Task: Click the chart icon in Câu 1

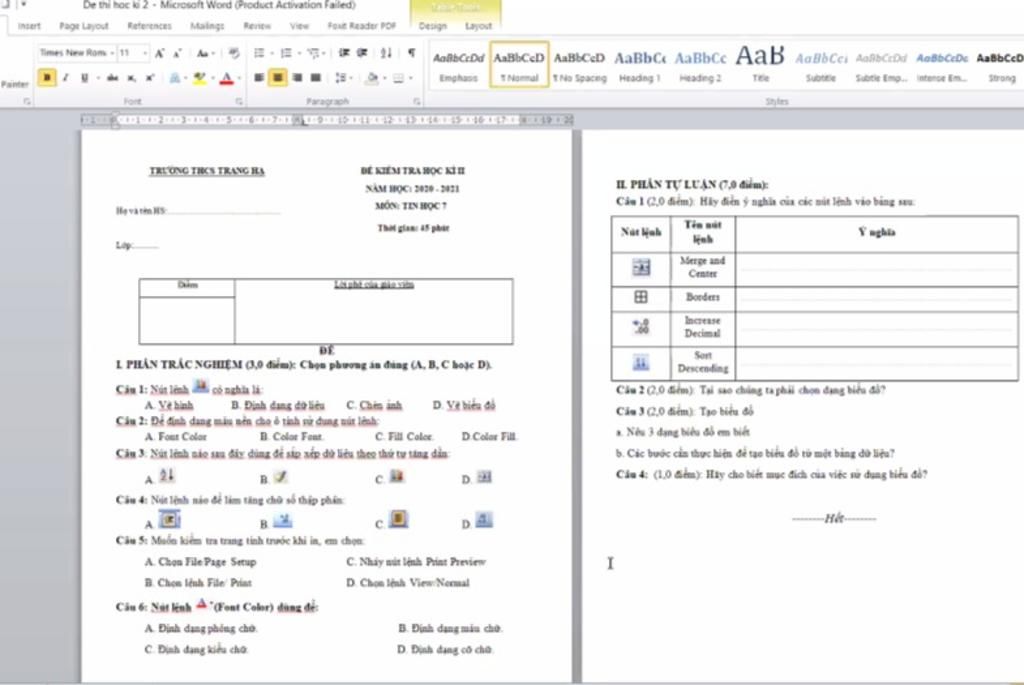Action: [x=200, y=386]
